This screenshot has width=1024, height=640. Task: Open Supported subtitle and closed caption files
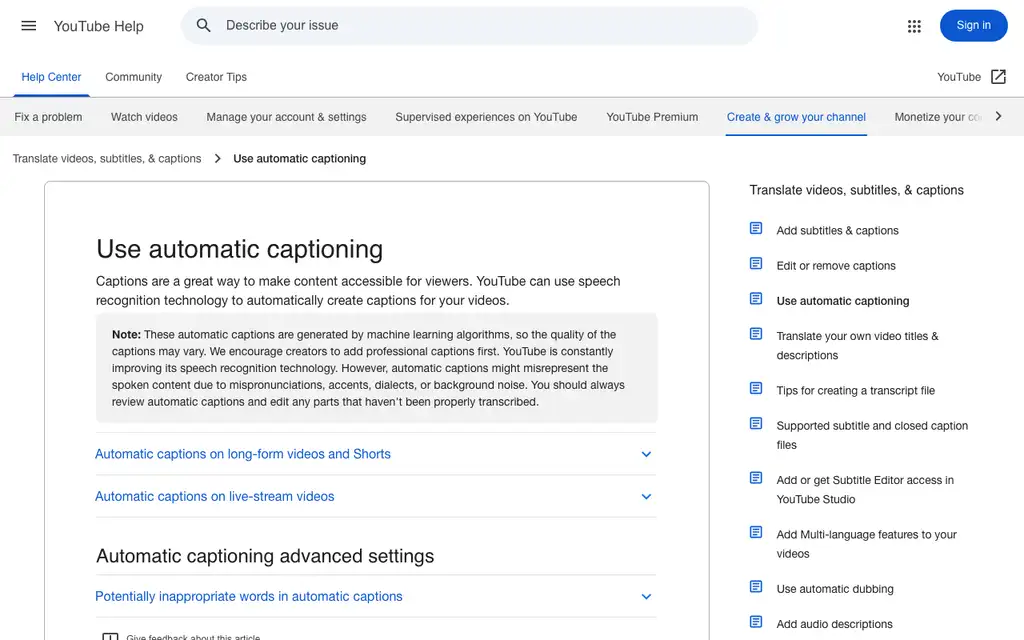click(x=872, y=435)
